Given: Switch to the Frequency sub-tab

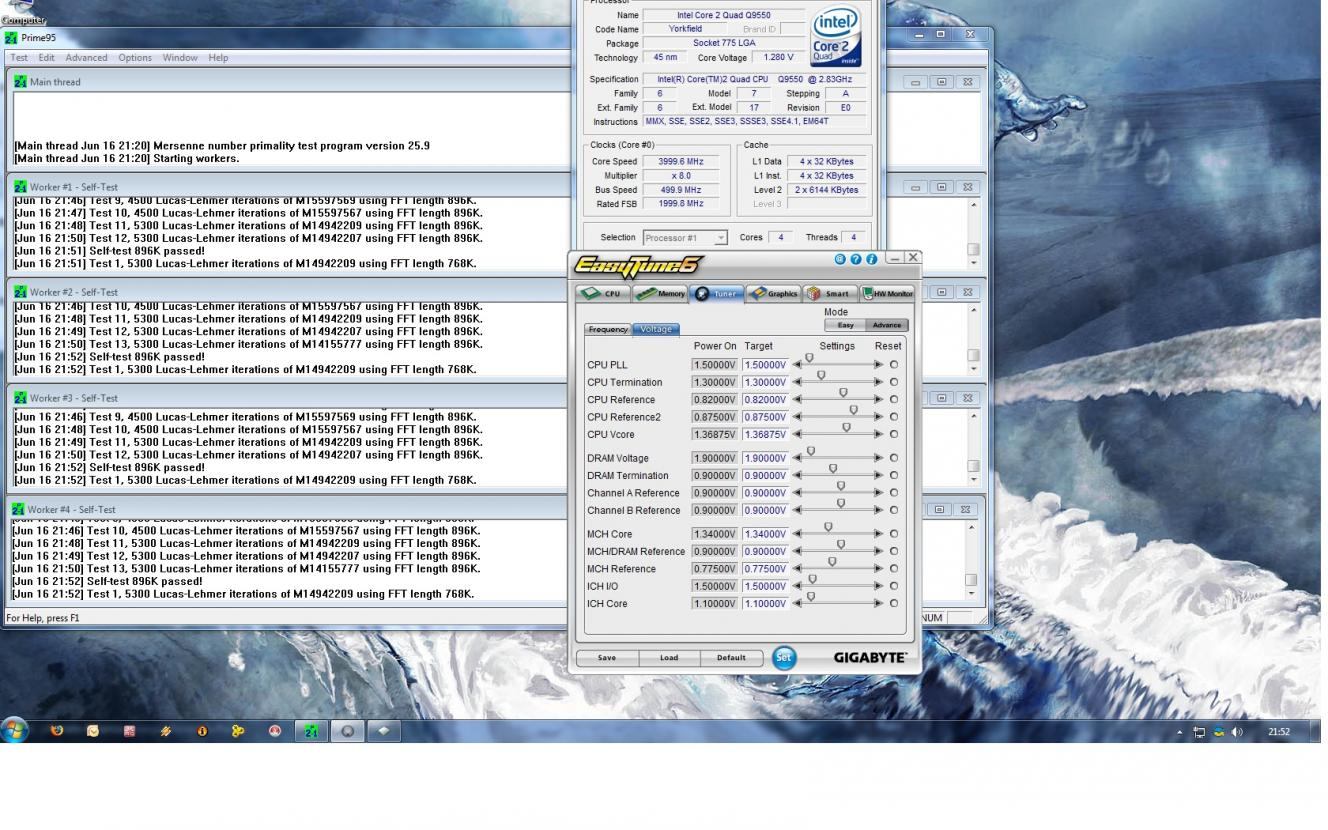Looking at the screenshot, I should 608,329.
